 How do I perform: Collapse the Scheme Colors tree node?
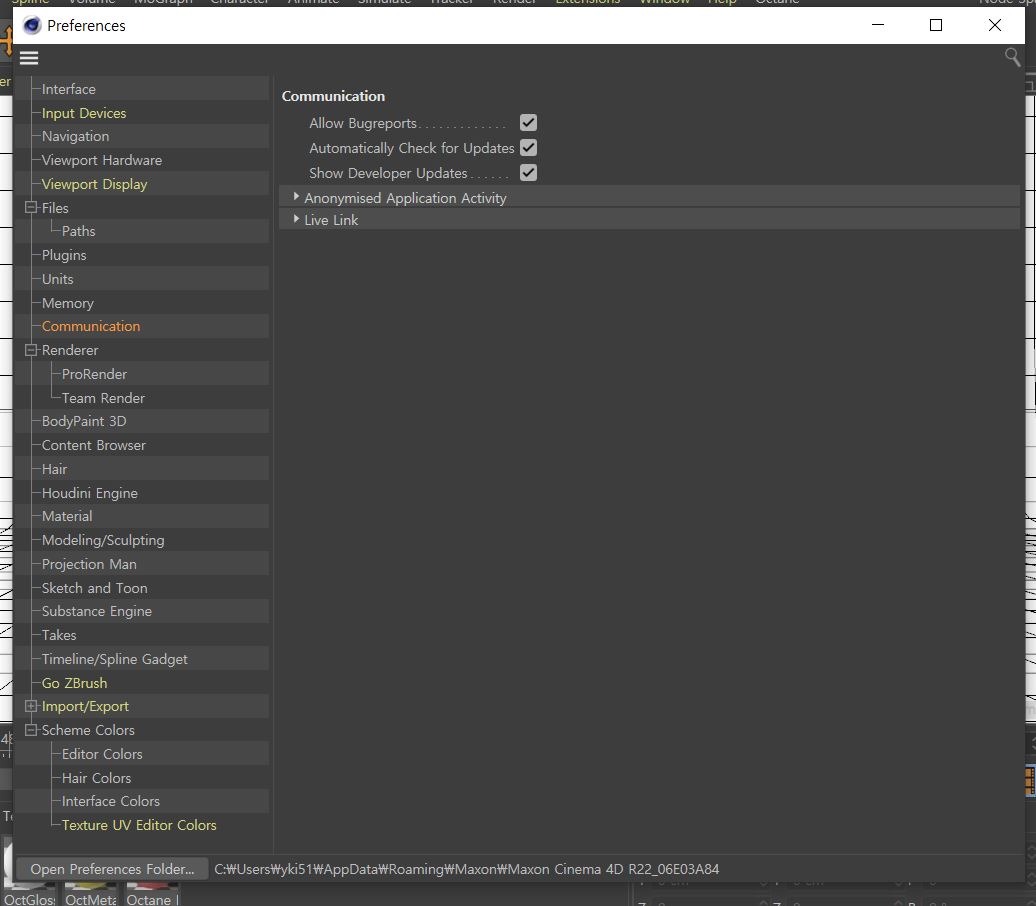point(31,730)
